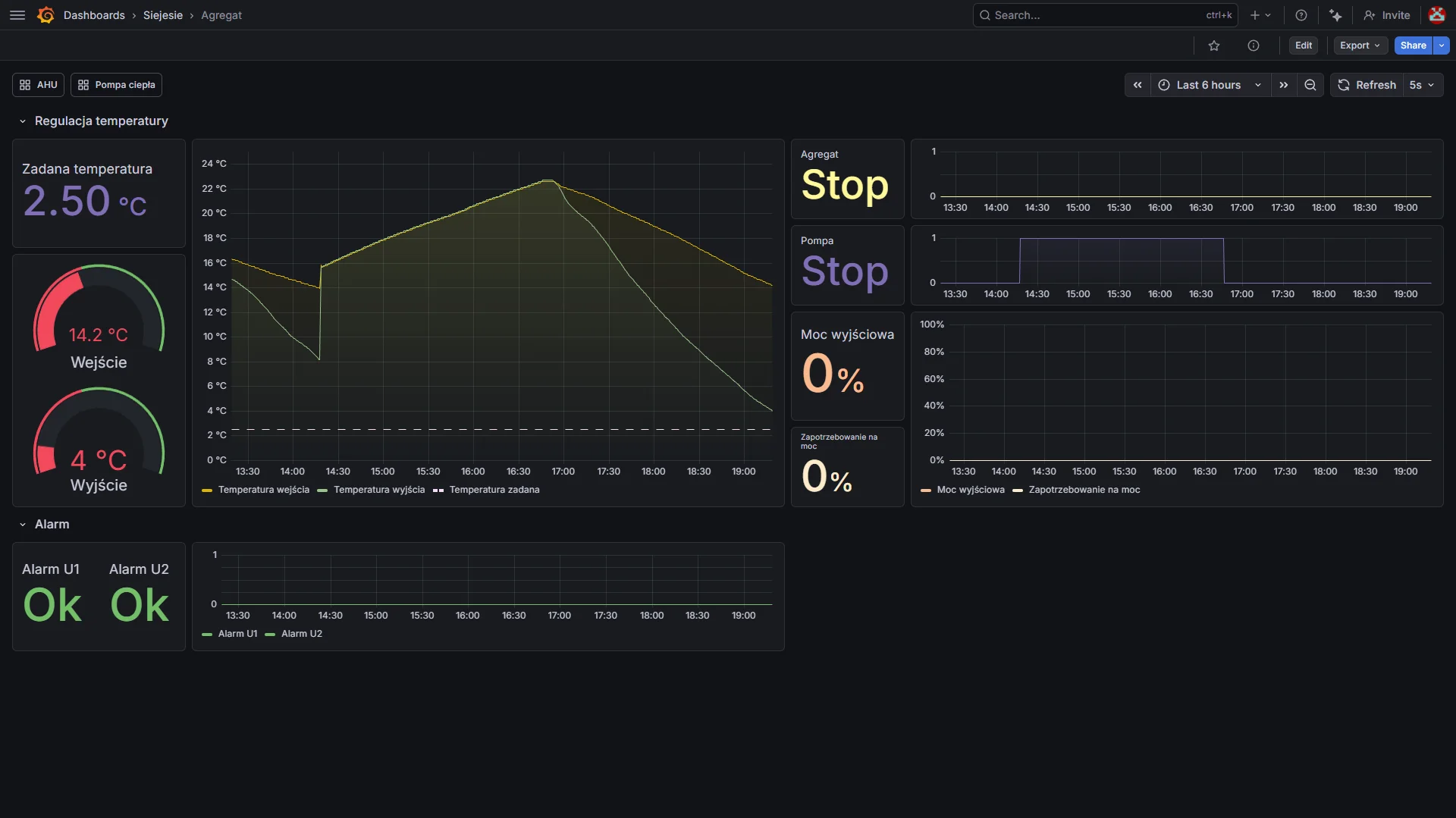1456x818 pixels.
Task: Open the Export dropdown
Action: tap(1359, 45)
